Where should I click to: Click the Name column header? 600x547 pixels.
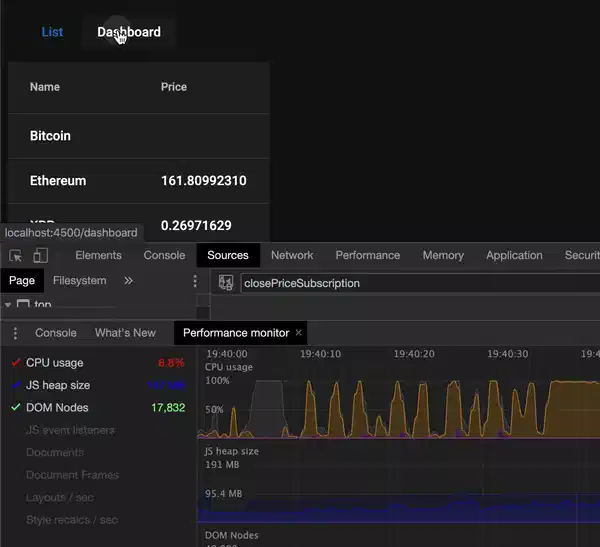pos(45,87)
